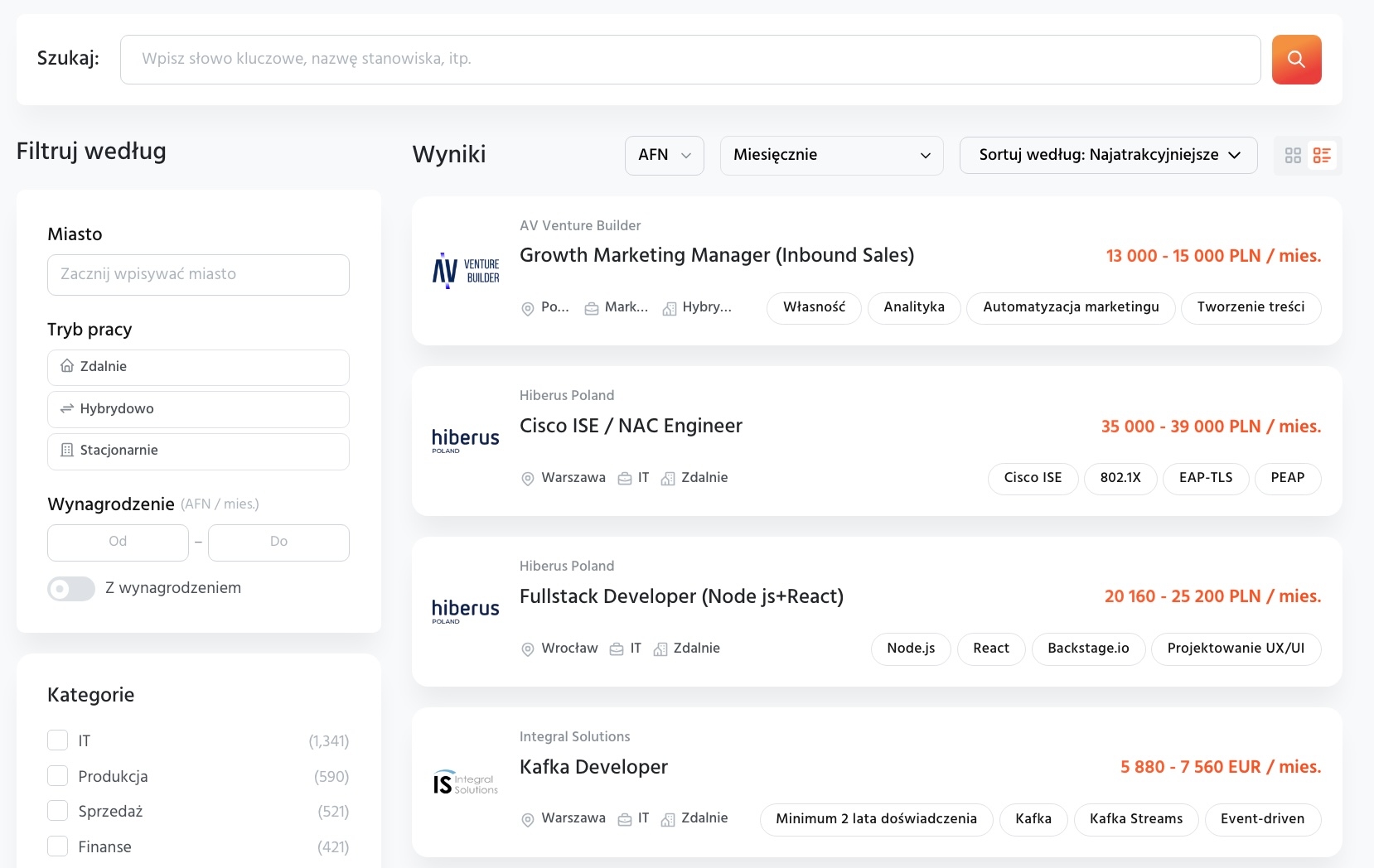Click the house icon of the Zdalnie filter

[x=67, y=366]
